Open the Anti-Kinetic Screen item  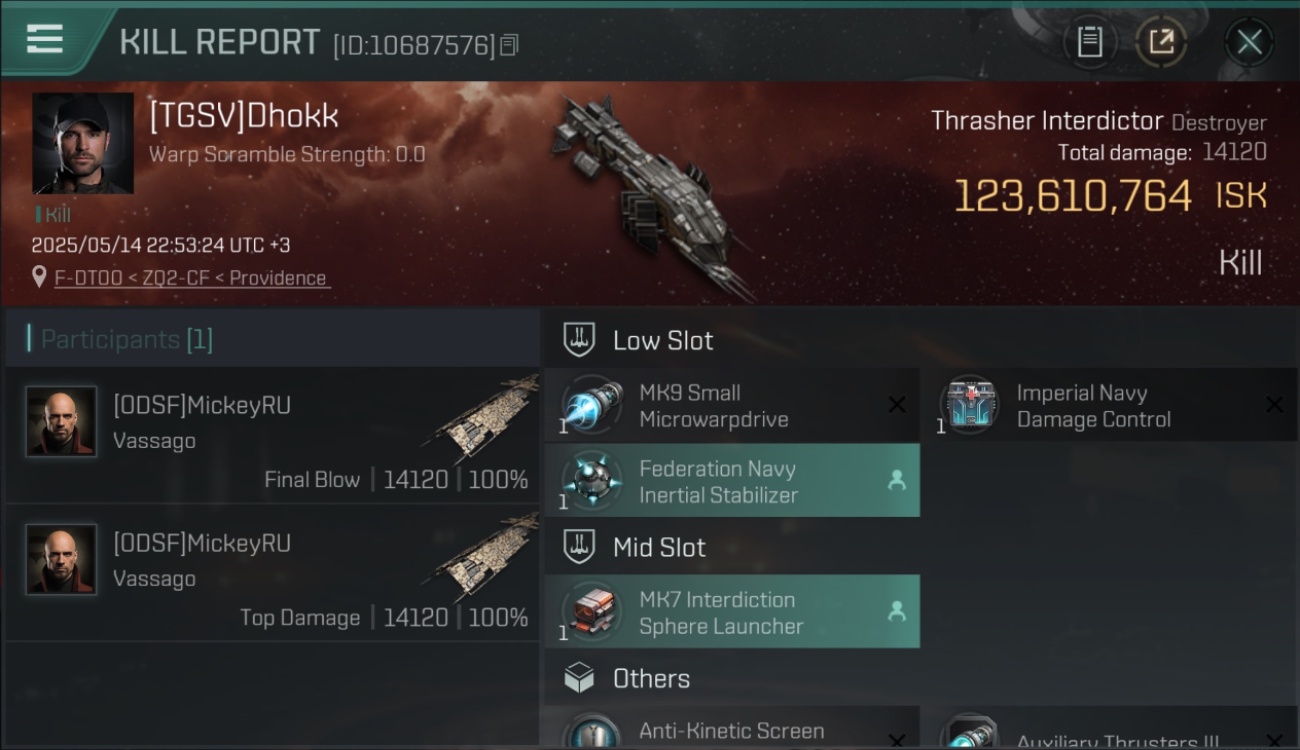click(x=731, y=729)
